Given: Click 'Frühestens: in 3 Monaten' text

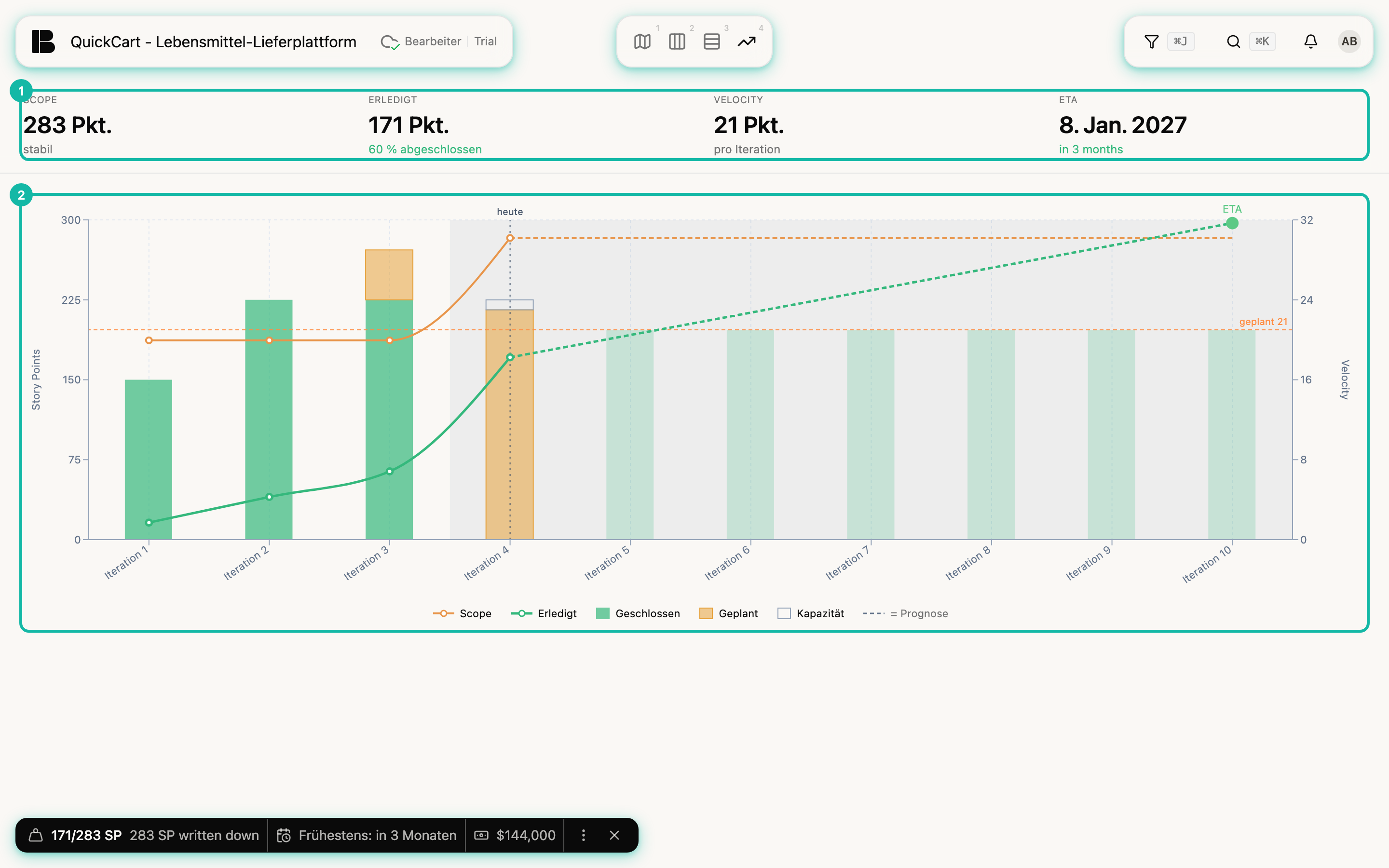Looking at the screenshot, I should 378,835.
